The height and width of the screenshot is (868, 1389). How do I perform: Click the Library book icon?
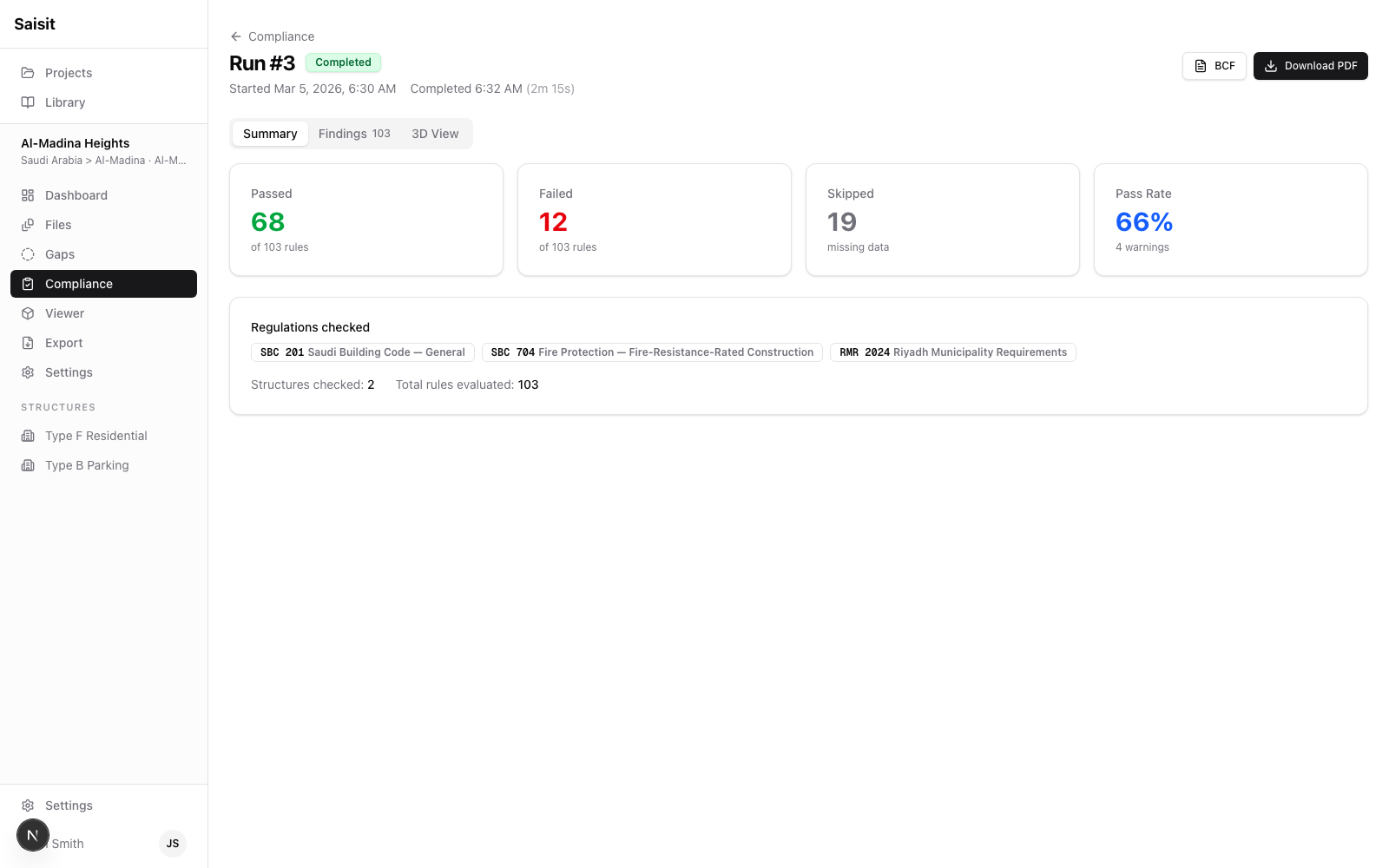[x=28, y=102]
